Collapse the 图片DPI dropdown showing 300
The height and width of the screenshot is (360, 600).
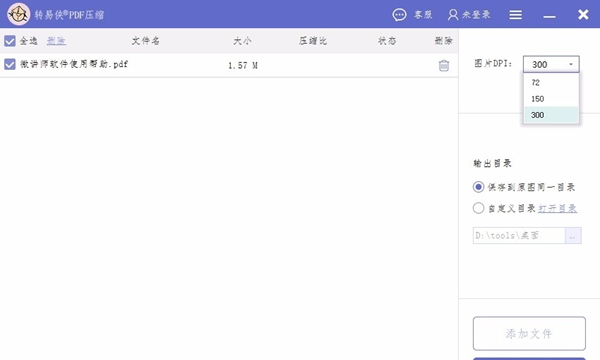[551, 64]
